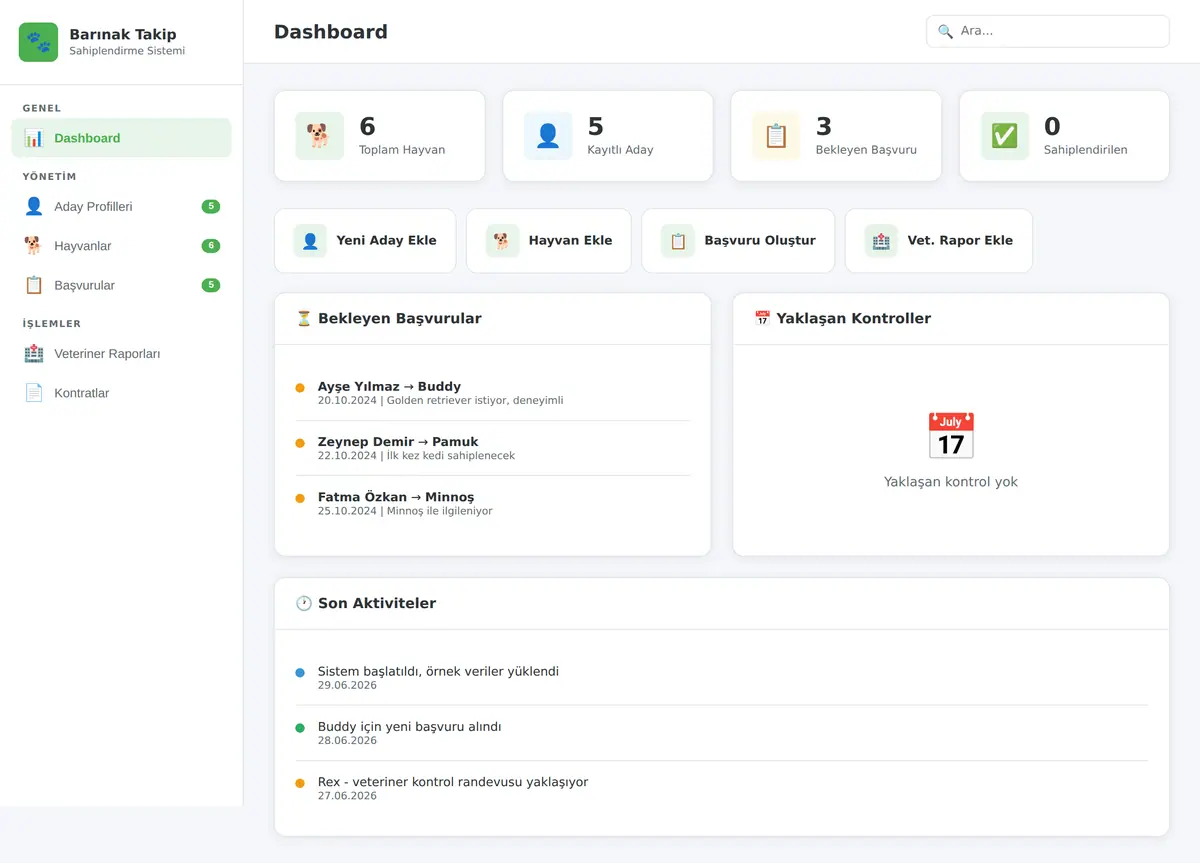The height and width of the screenshot is (863, 1200).
Task: Open the Zeynep Demir → Pamuk application
Action: pyautogui.click(x=493, y=448)
